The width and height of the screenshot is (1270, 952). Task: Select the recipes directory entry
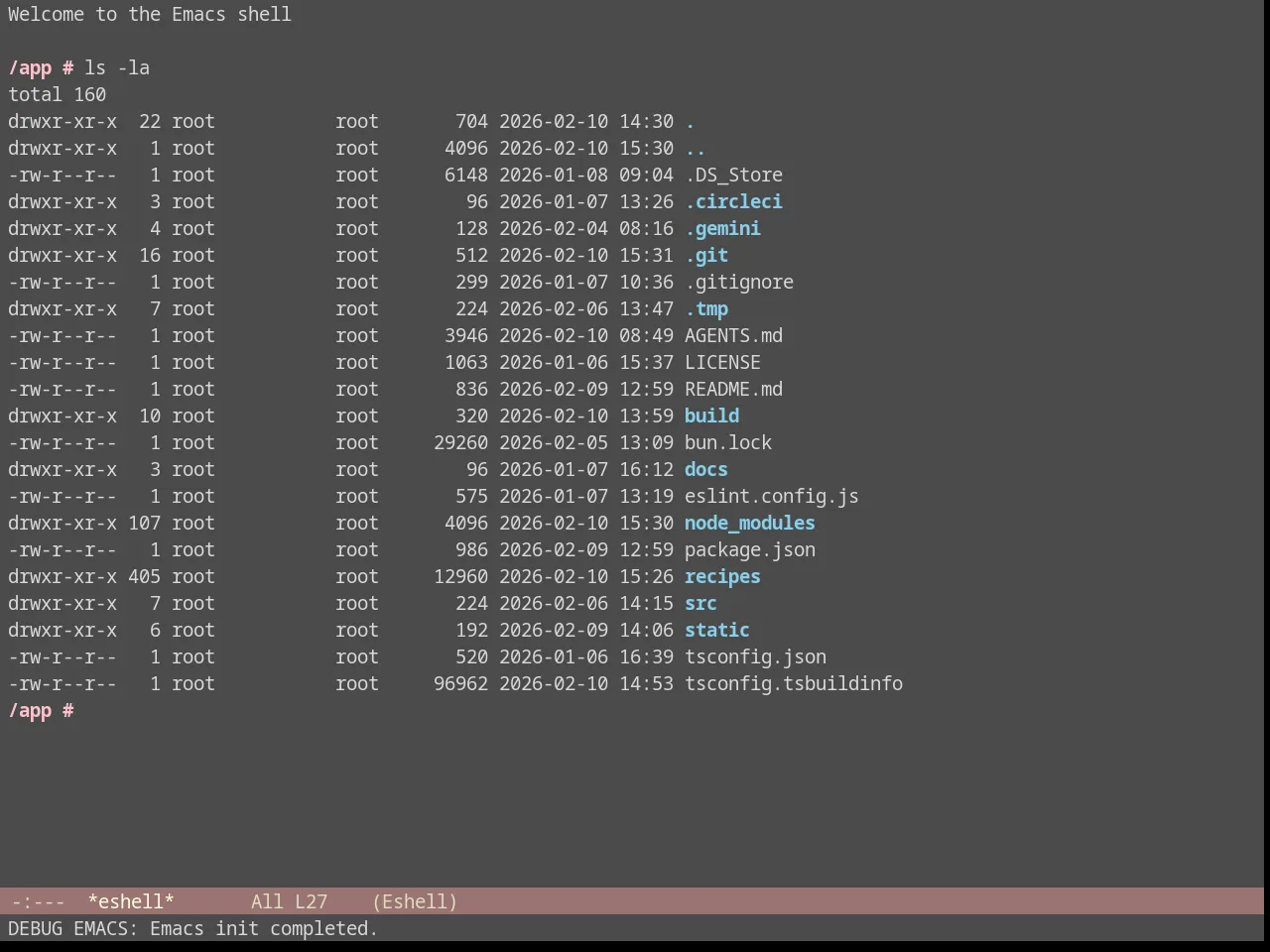point(722,576)
